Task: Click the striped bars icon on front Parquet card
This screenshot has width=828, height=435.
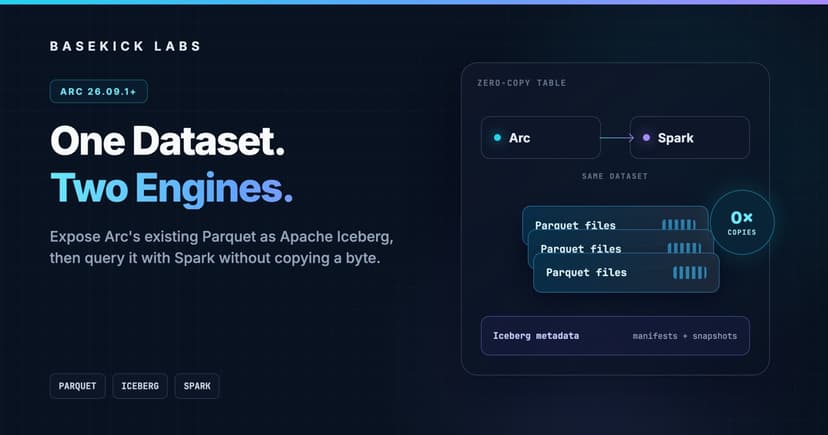Action: pyautogui.click(x=690, y=273)
